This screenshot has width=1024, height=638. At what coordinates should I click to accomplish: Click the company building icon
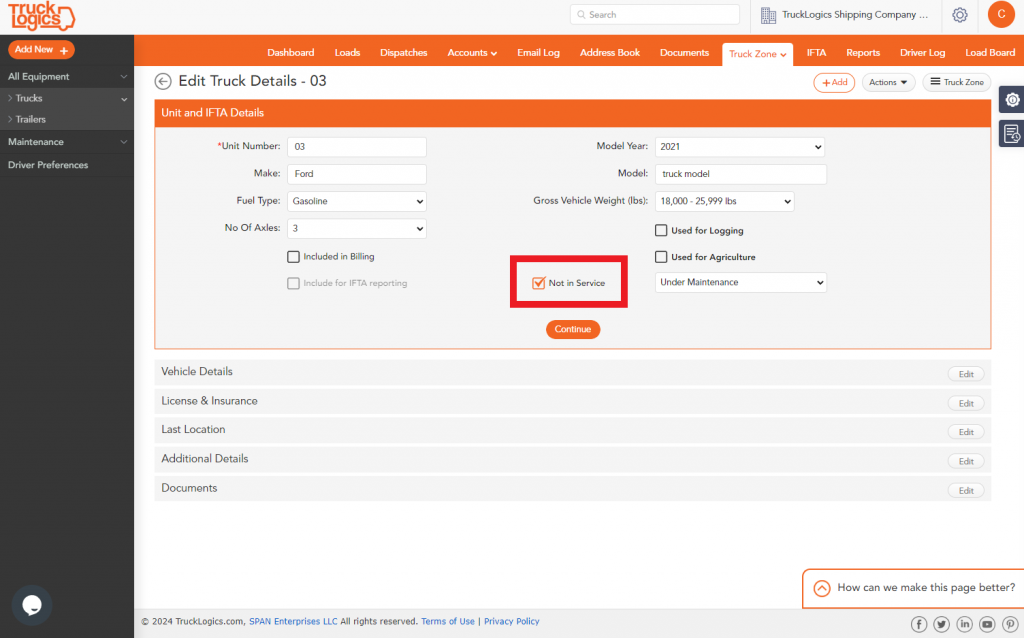768,15
